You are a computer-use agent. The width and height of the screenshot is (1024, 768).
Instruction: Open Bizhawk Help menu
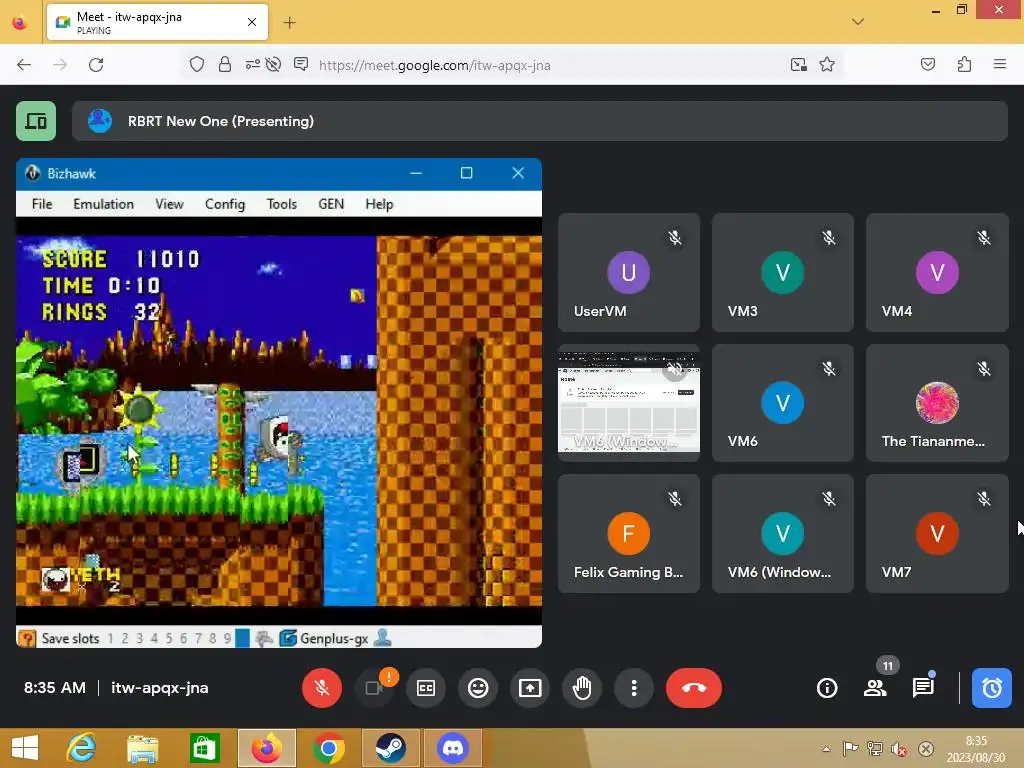pyautogui.click(x=379, y=204)
